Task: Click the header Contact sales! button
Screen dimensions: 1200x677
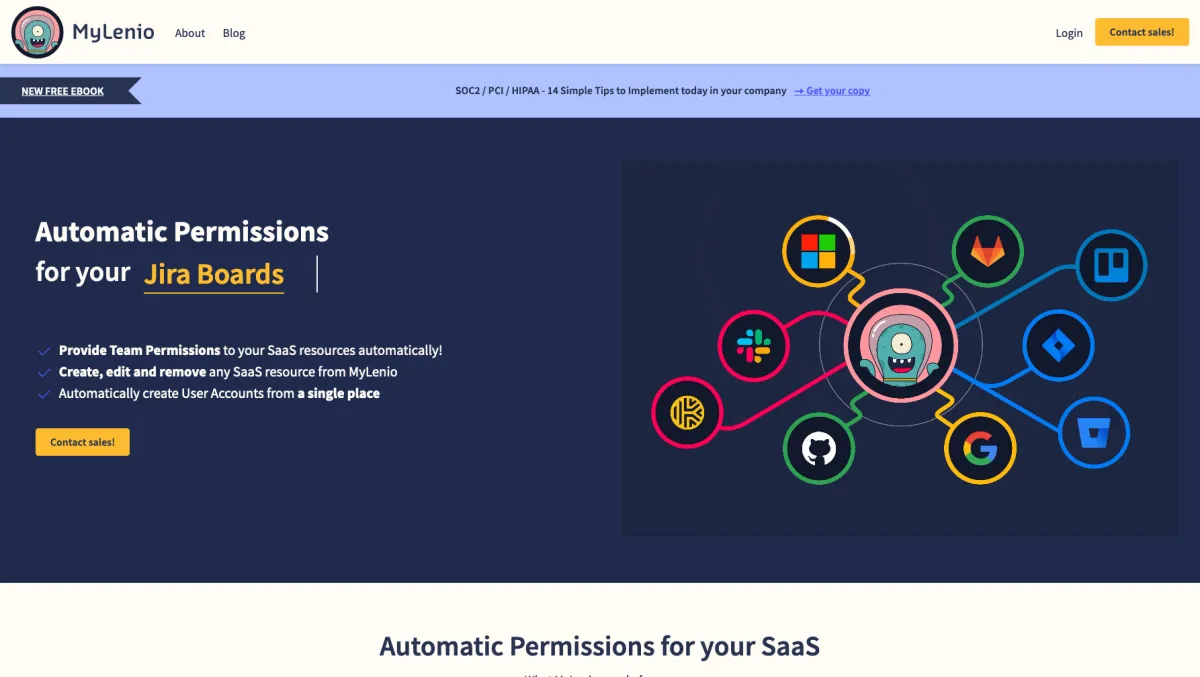Action: pyautogui.click(x=1142, y=32)
